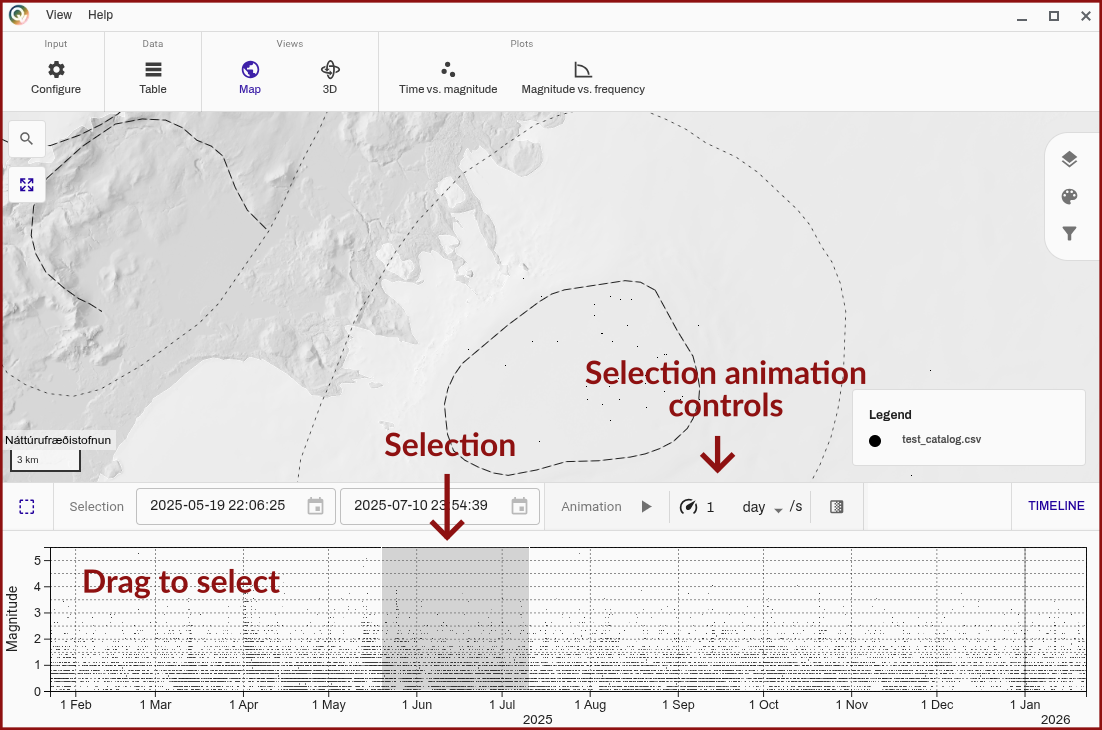Image resolution: width=1102 pixels, height=730 pixels.
Task: Open calendar picker for selection end date
Action: click(x=519, y=506)
